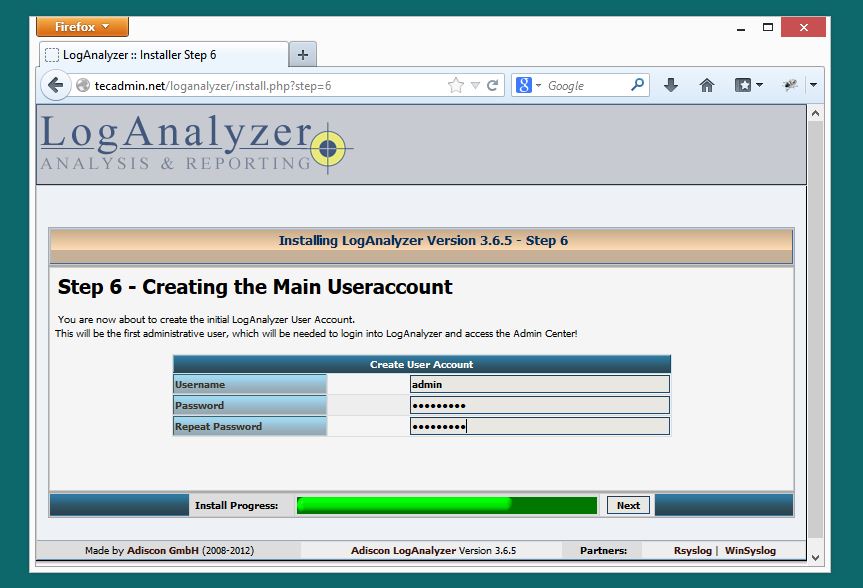Open the Rsyslog partner link
Screen dimensions: 863x588
click(x=692, y=550)
